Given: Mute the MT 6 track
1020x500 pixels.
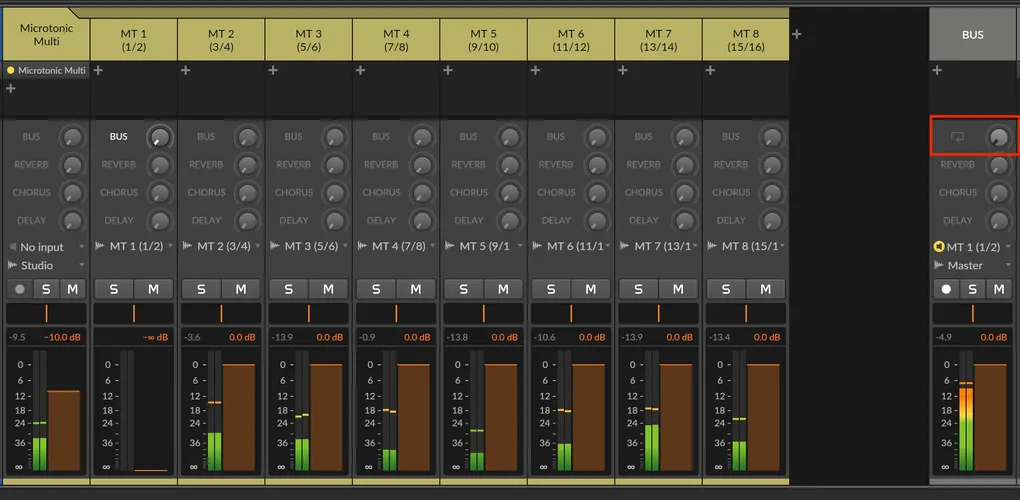Looking at the screenshot, I should [591, 289].
